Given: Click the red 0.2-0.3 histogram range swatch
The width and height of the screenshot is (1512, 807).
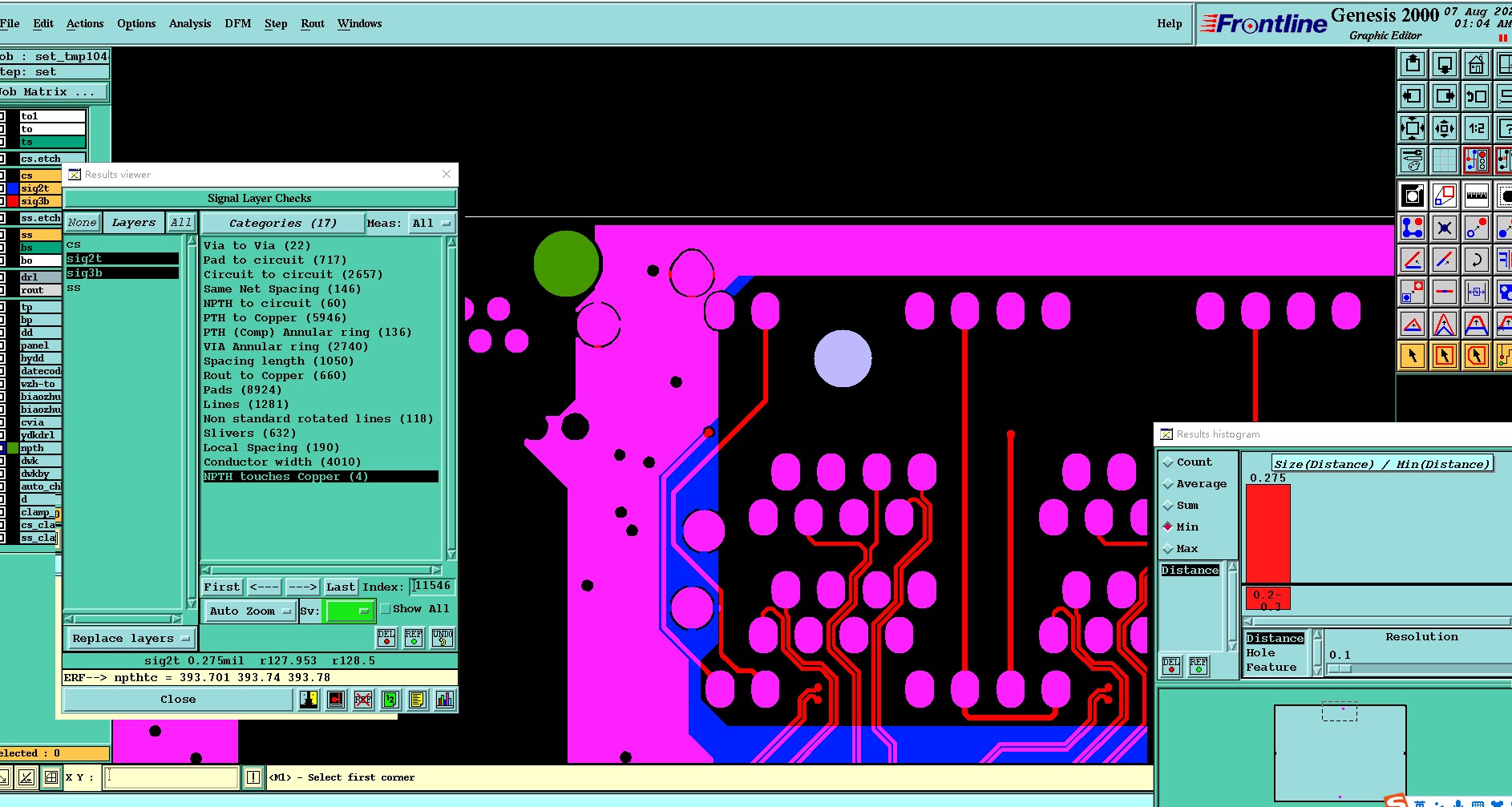Looking at the screenshot, I should click(x=1267, y=599).
